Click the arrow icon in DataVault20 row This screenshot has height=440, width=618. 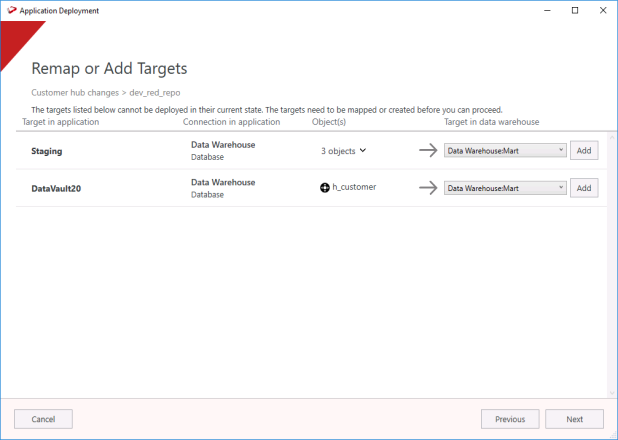pos(428,187)
